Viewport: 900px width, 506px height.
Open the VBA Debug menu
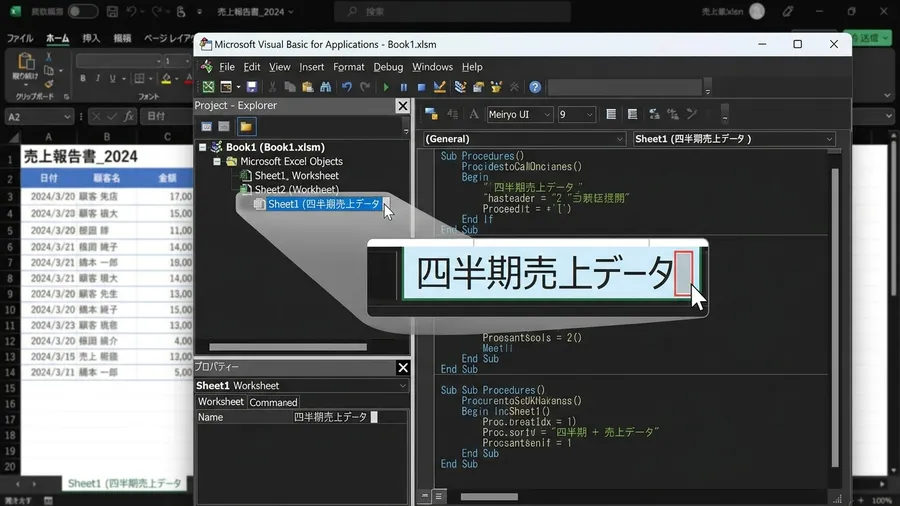388,67
